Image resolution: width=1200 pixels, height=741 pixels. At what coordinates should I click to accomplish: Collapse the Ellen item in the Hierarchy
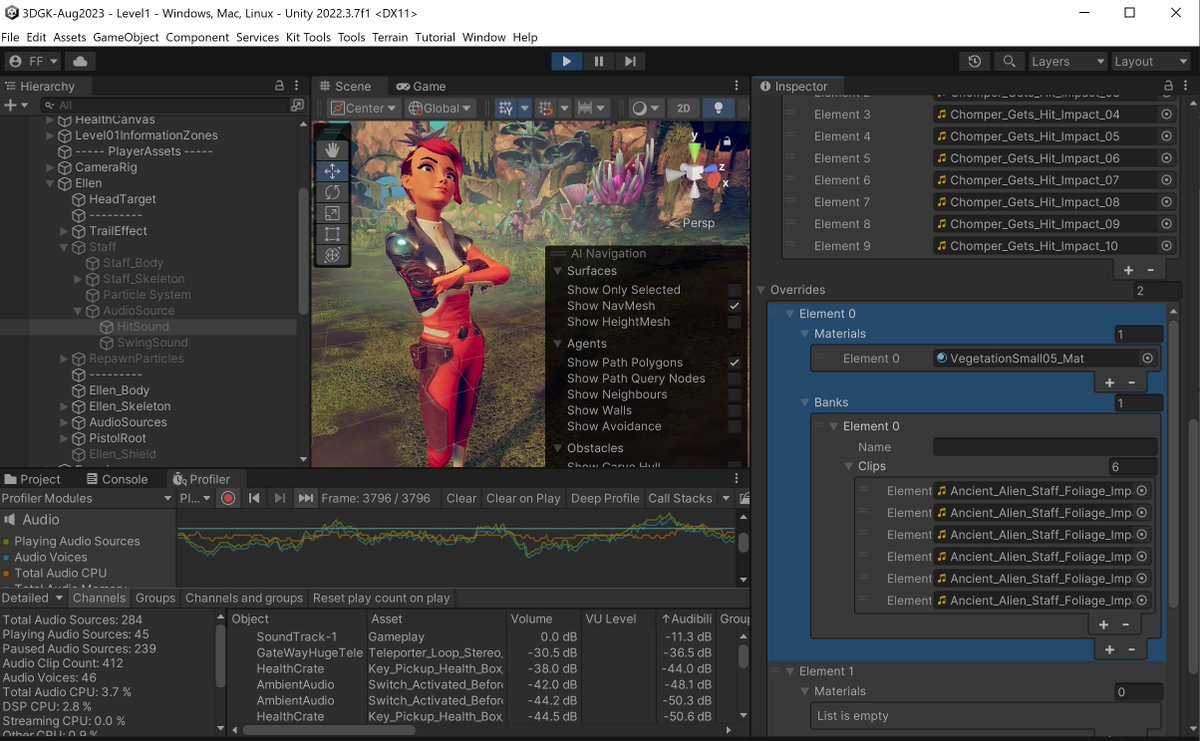pyautogui.click(x=49, y=182)
